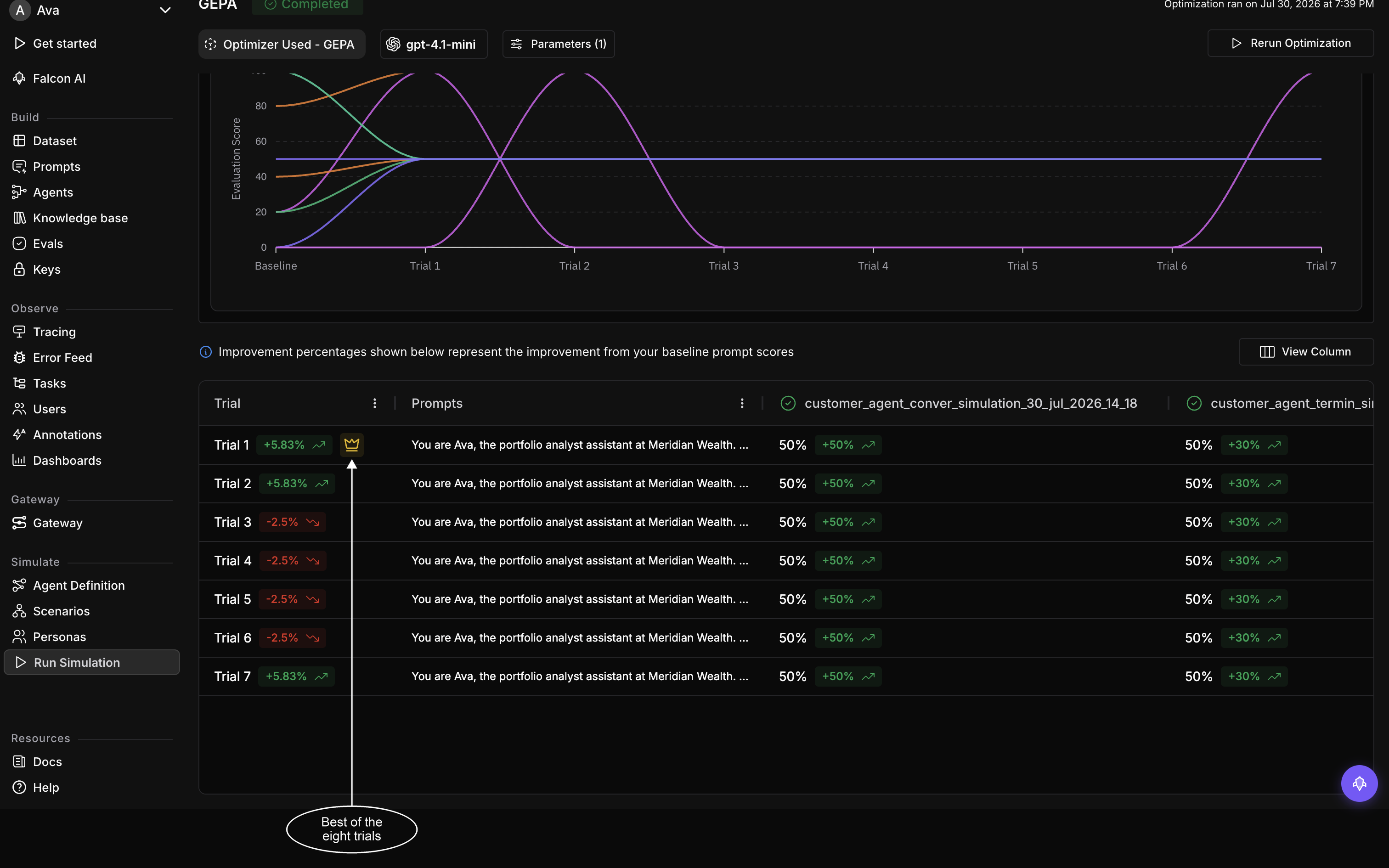Click the Baseline marker on chart axis
Screen dimensions: 1389x868
276,266
